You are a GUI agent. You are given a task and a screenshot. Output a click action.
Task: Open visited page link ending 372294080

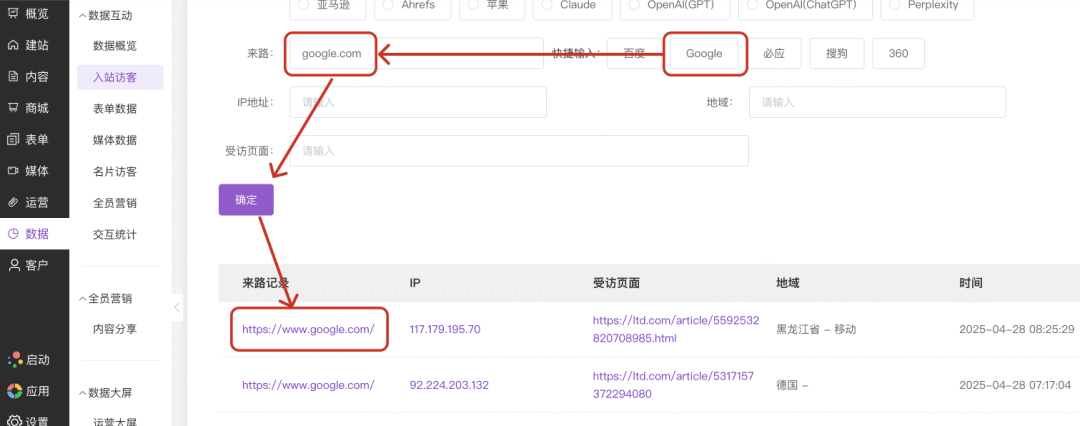[673, 385]
